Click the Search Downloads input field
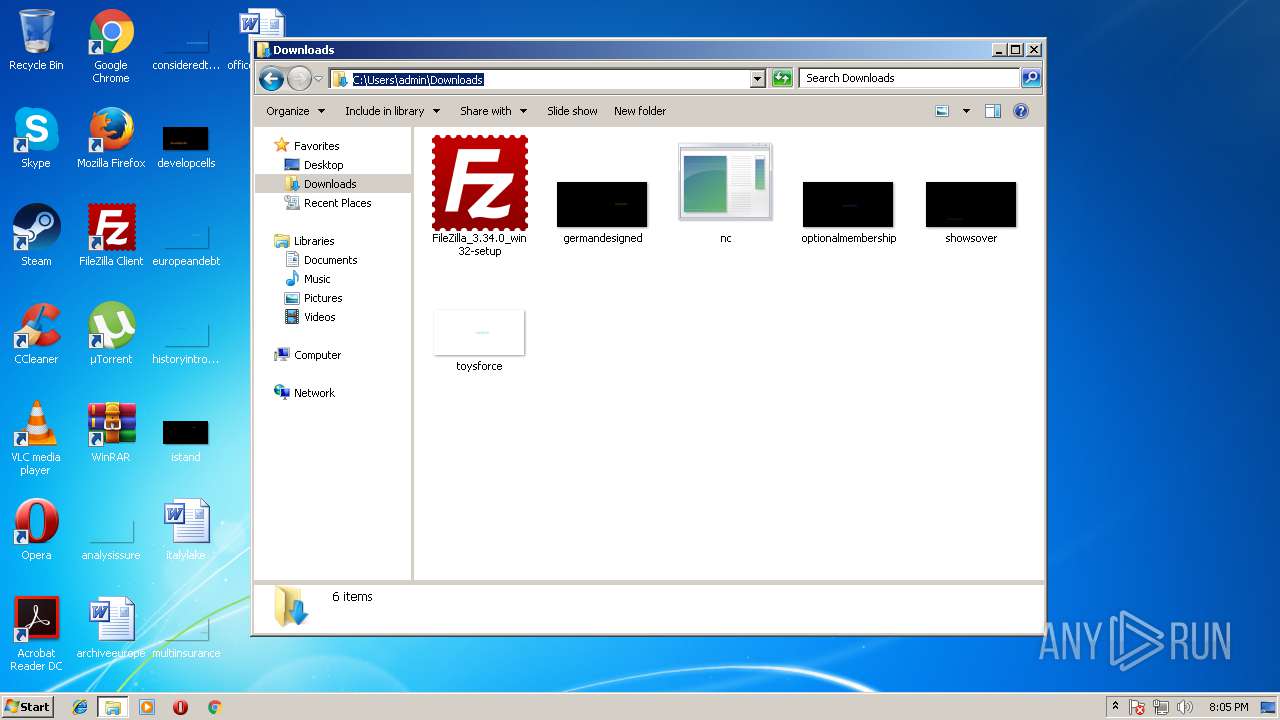The height and width of the screenshot is (720, 1280). (909, 78)
